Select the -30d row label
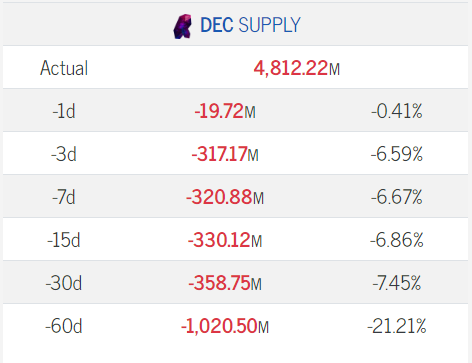Screen dimensions: 472x363 tap(64, 283)
